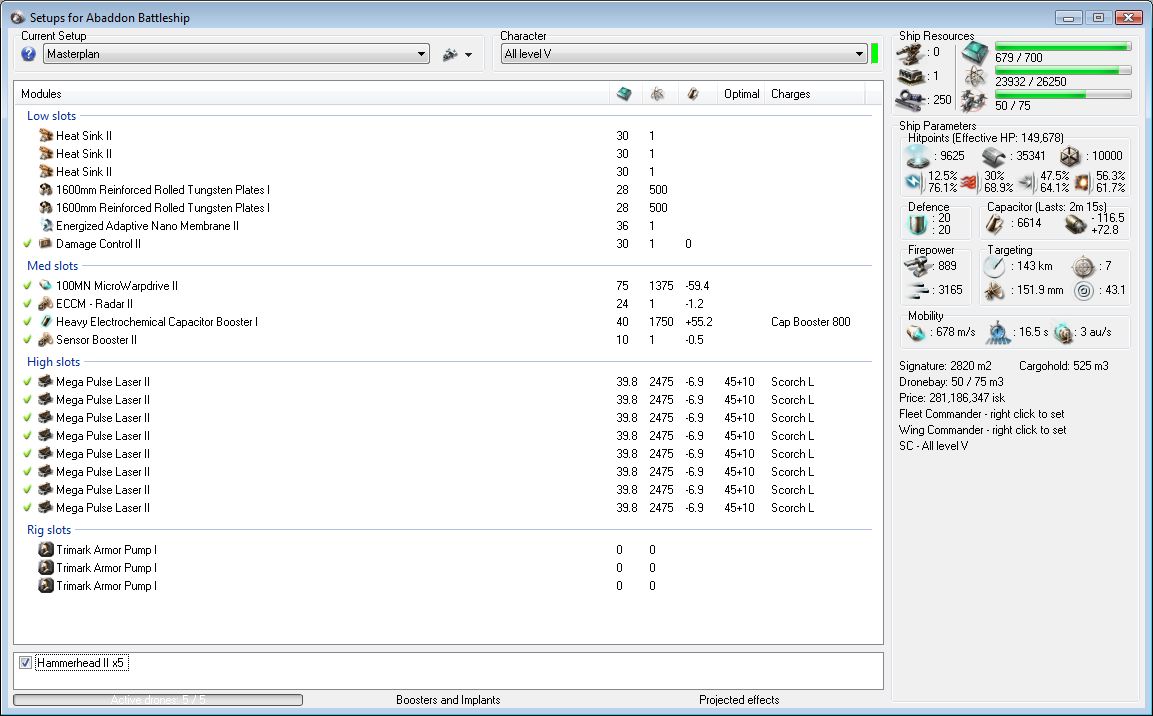This screenshot has width=1153, height=716.
Task: Open Projected effects tab
Action: (x=739, y=700)
